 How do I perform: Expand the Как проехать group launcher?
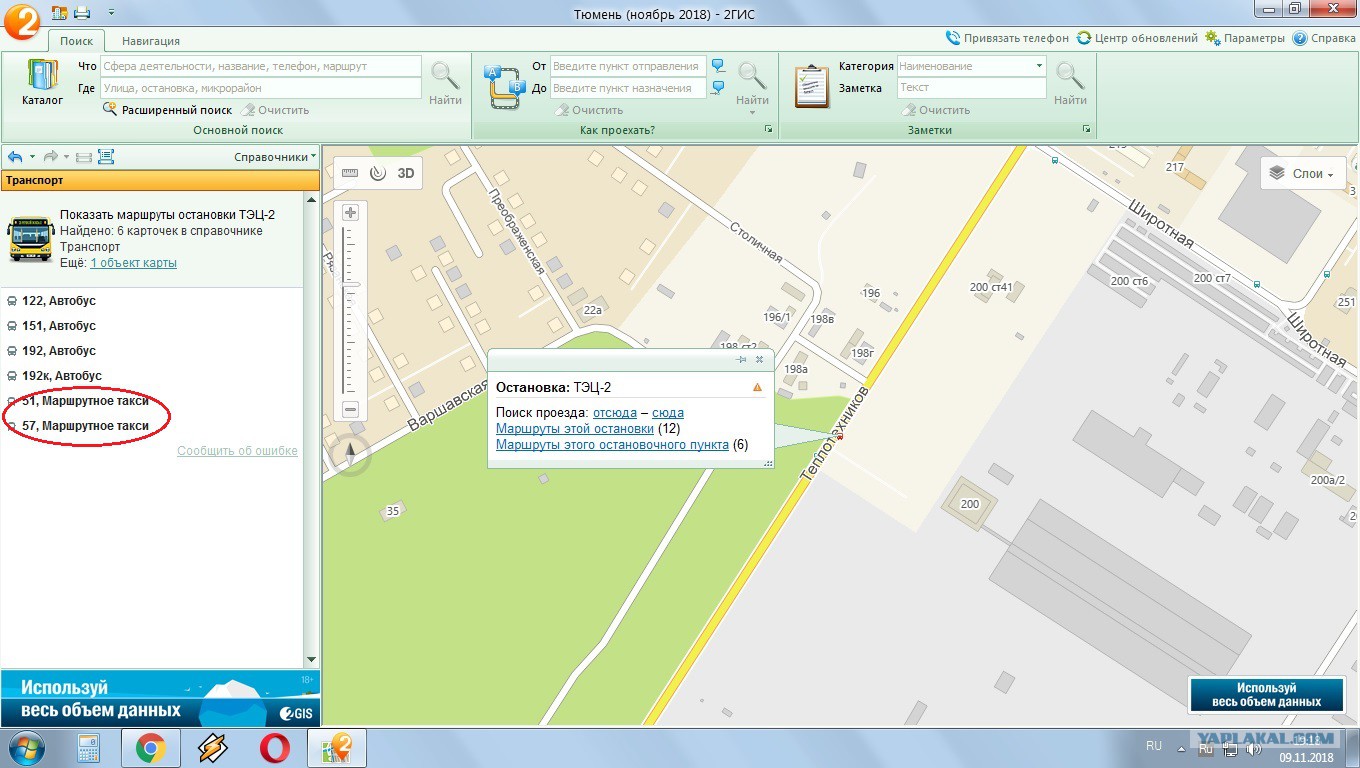click(x=769, y=130)
